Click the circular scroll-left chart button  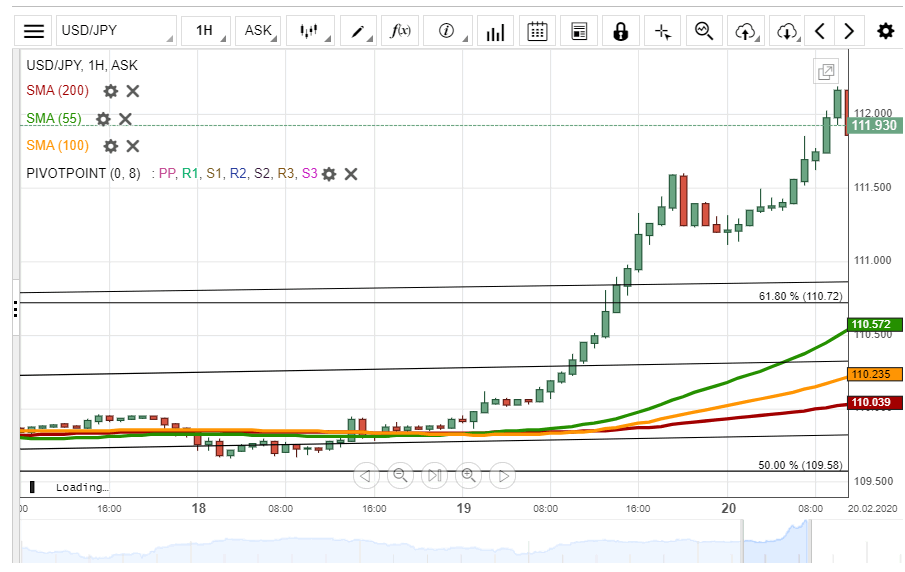pos(366,476)
